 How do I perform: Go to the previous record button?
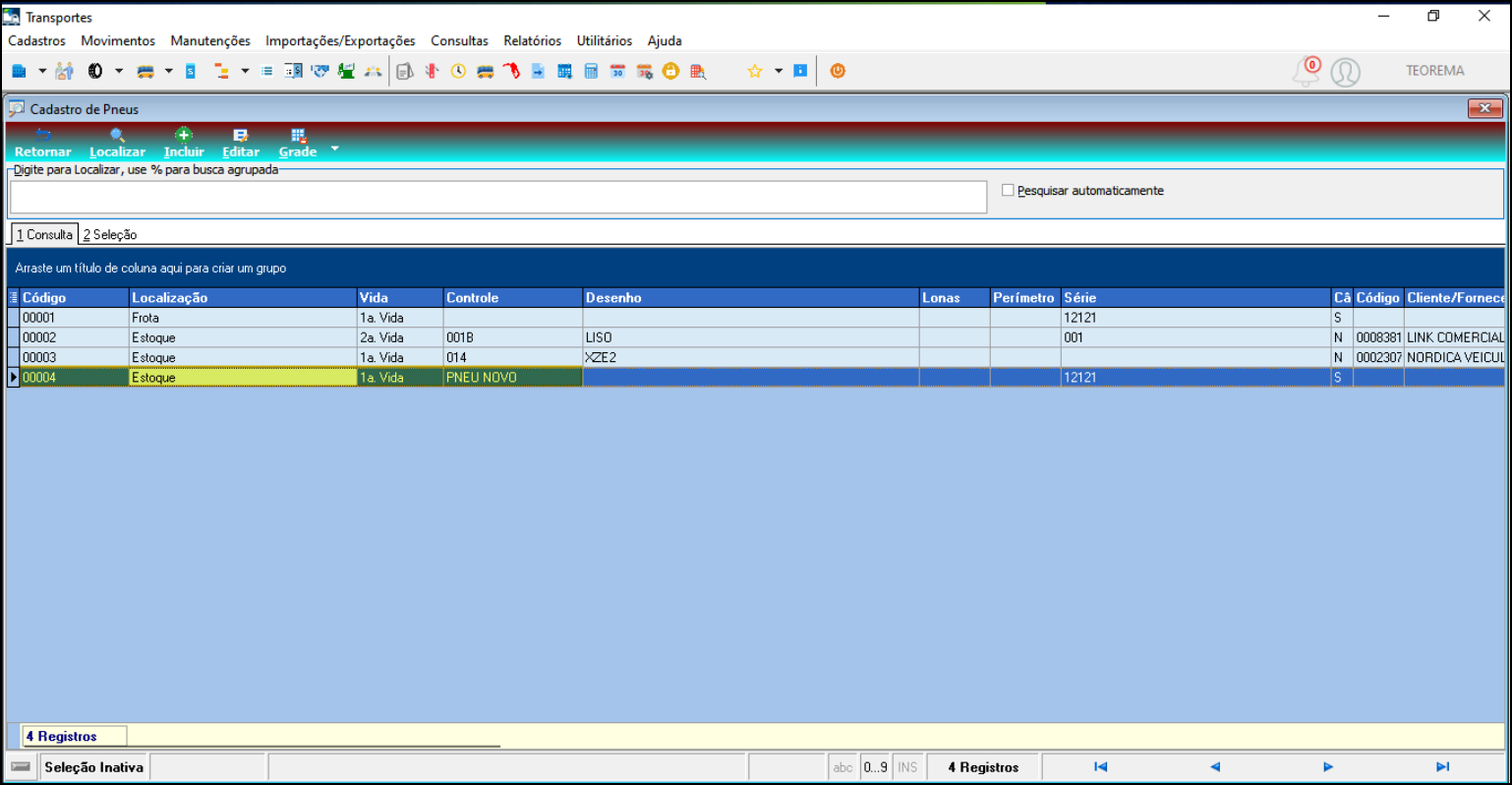1215,767
